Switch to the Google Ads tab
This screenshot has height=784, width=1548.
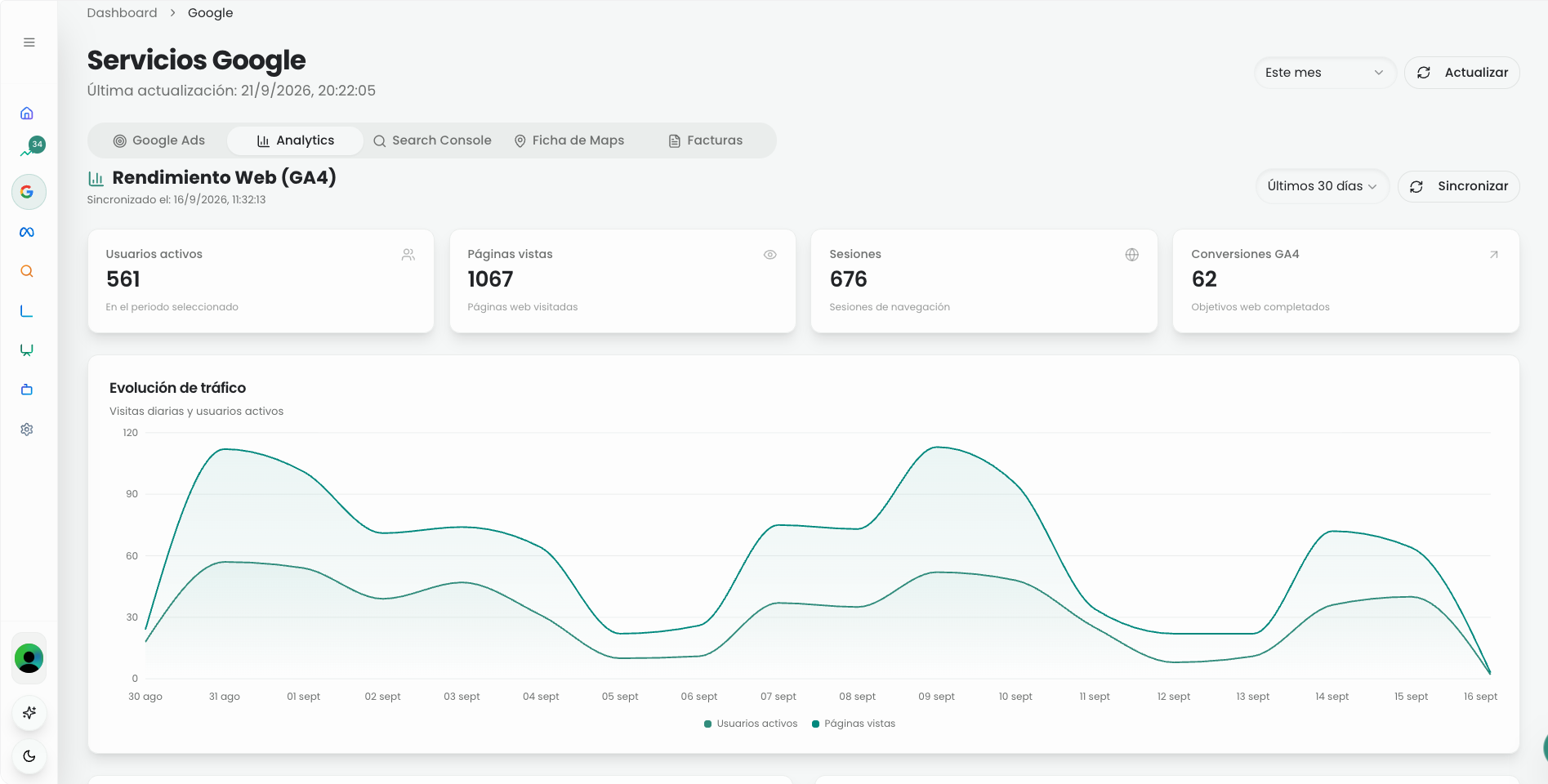pos(159,140)
